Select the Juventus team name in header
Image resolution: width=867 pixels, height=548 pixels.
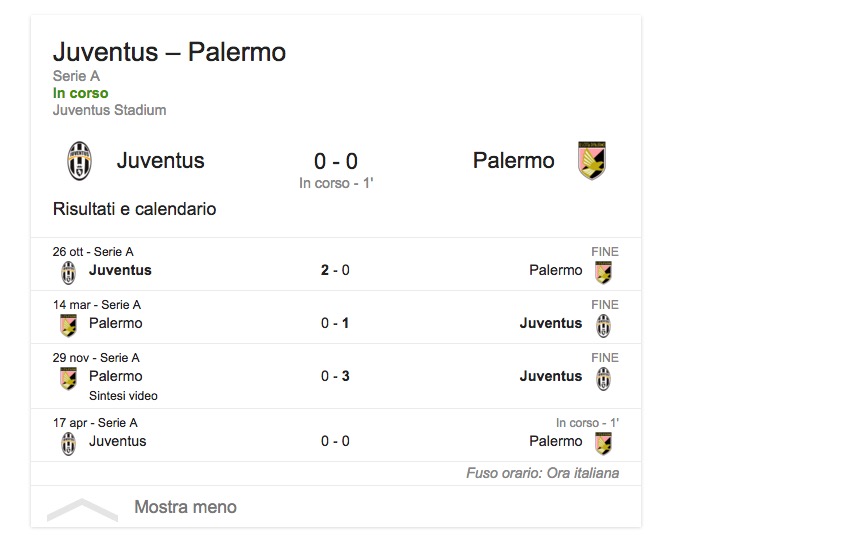160,160
